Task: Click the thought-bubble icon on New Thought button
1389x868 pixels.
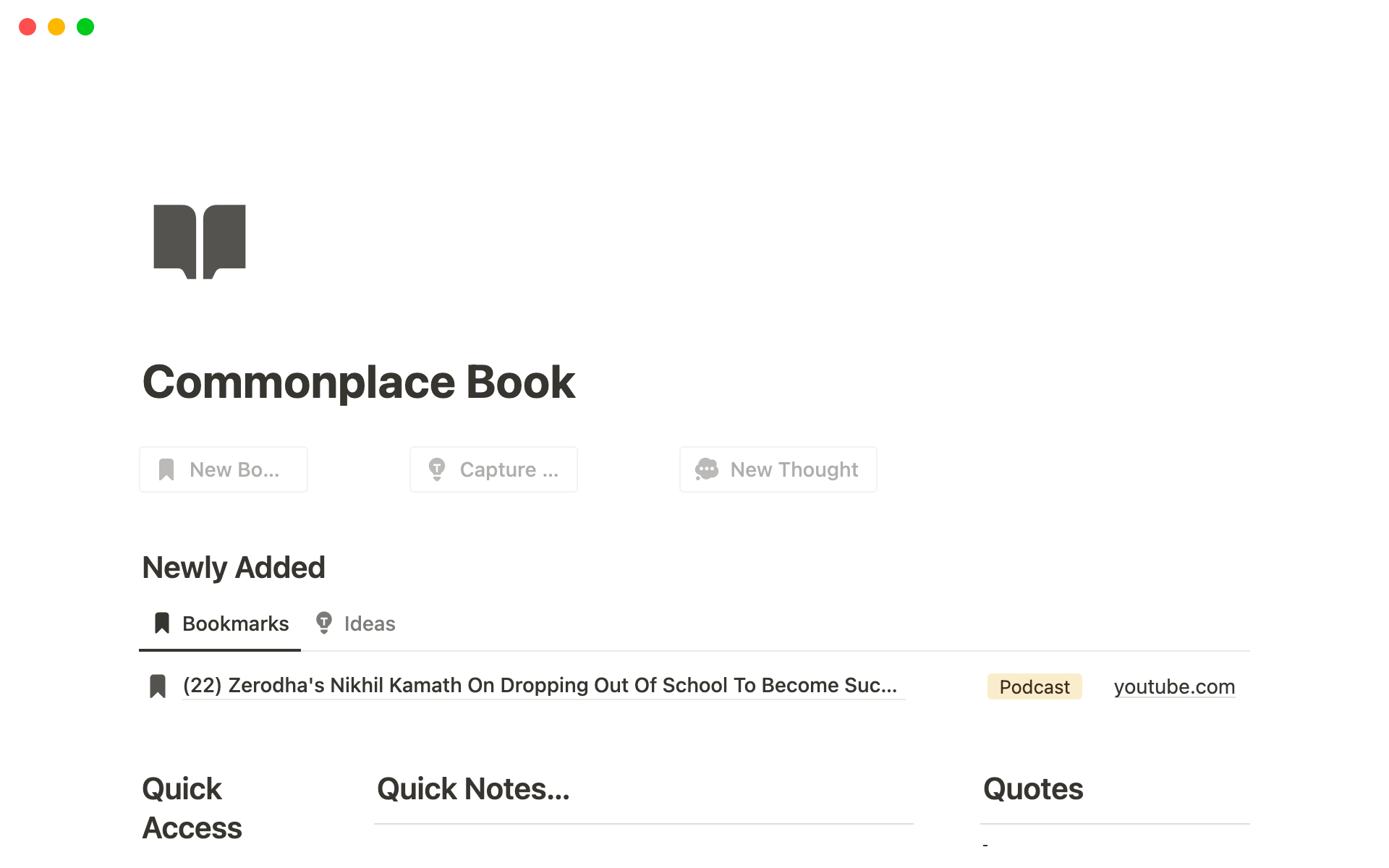Action: click(707, 469)
